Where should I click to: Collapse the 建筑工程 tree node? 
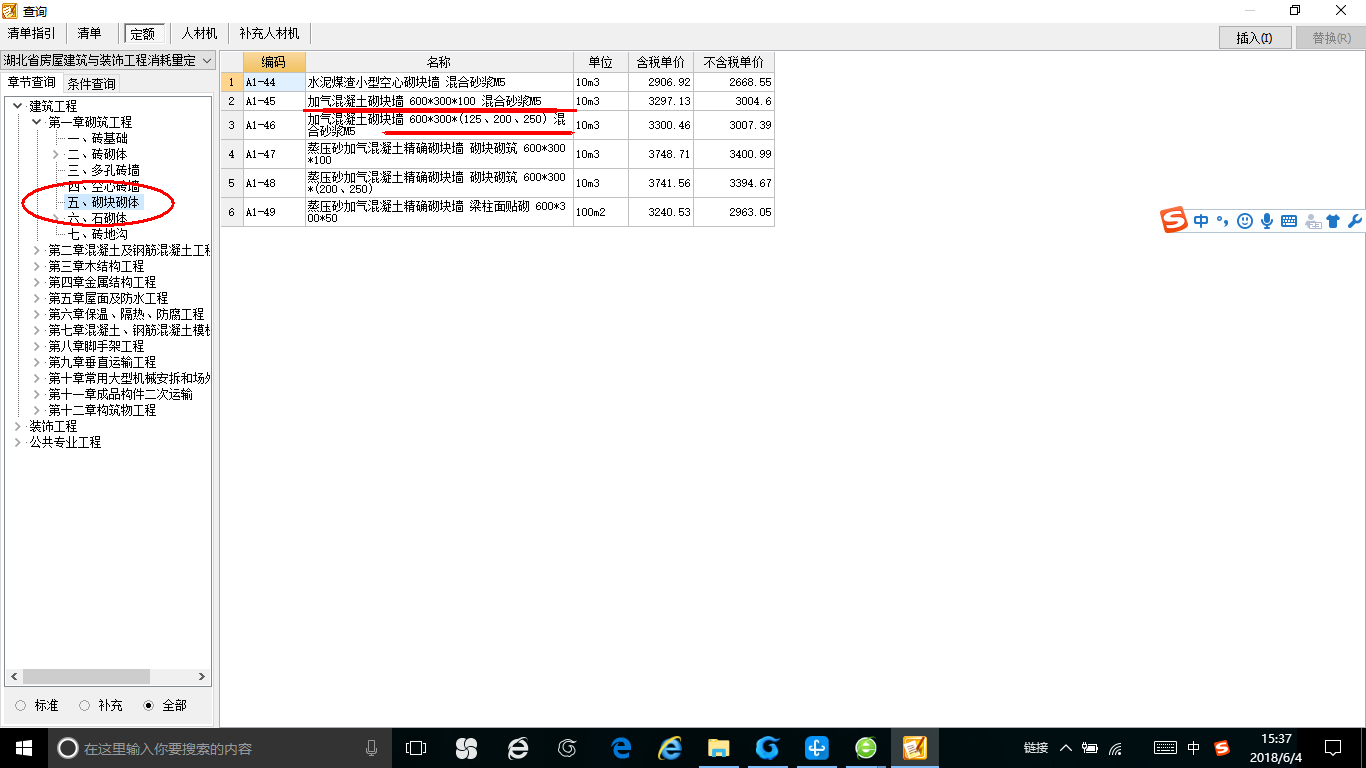pos(18,106)
